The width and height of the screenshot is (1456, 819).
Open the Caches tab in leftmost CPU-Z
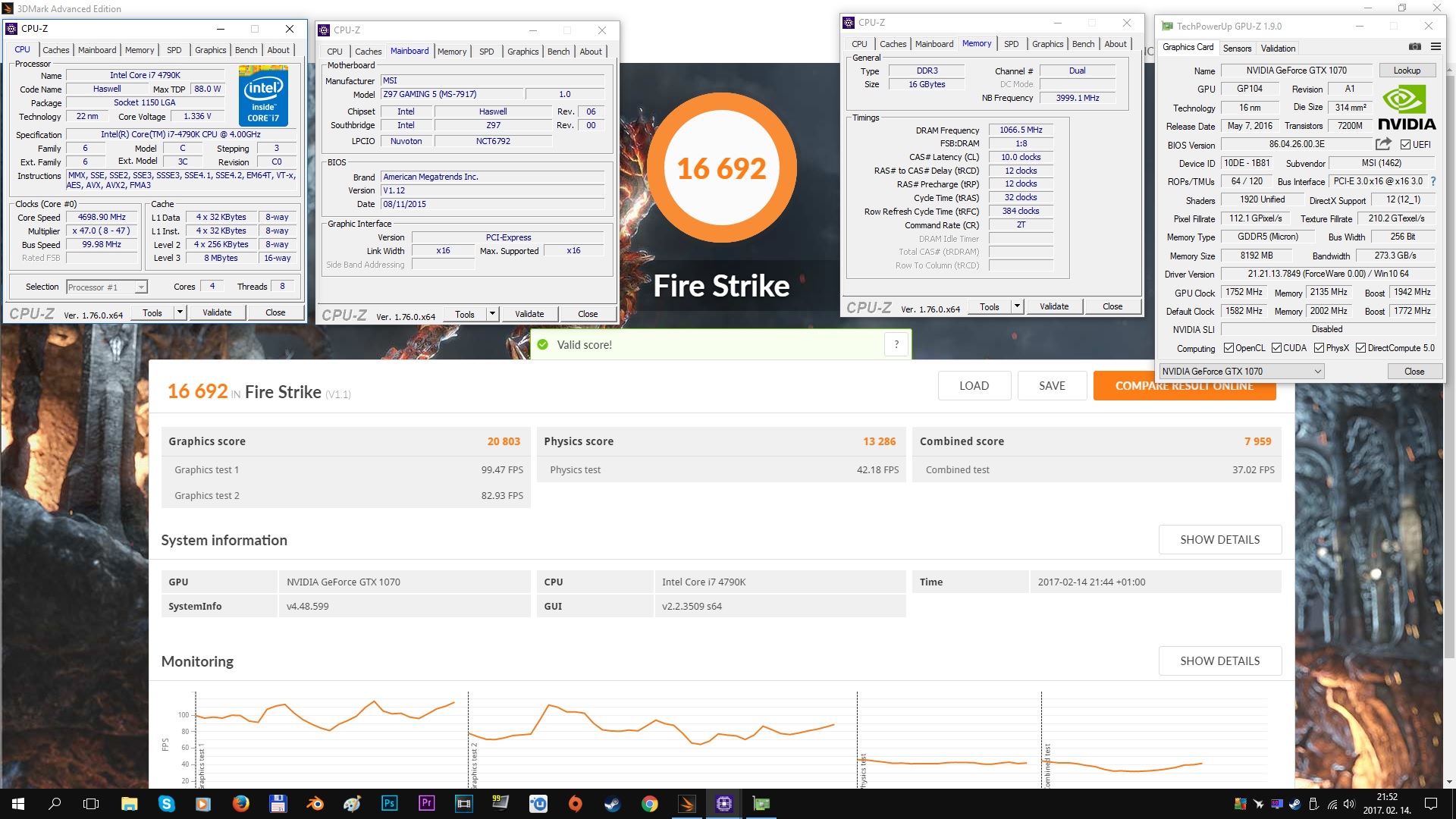click(56, 50)
